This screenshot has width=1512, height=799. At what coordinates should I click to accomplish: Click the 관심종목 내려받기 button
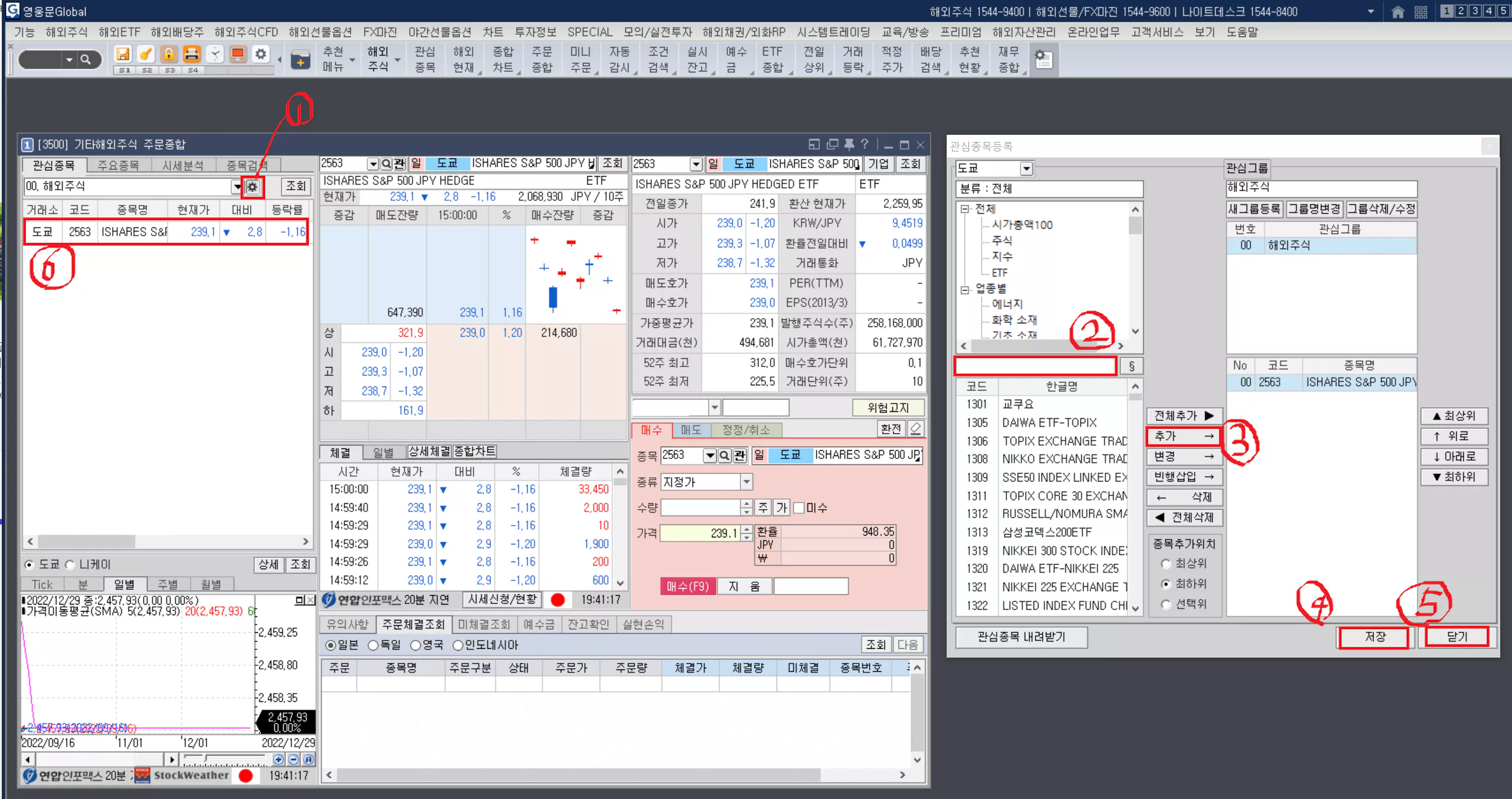(1021, 637)
